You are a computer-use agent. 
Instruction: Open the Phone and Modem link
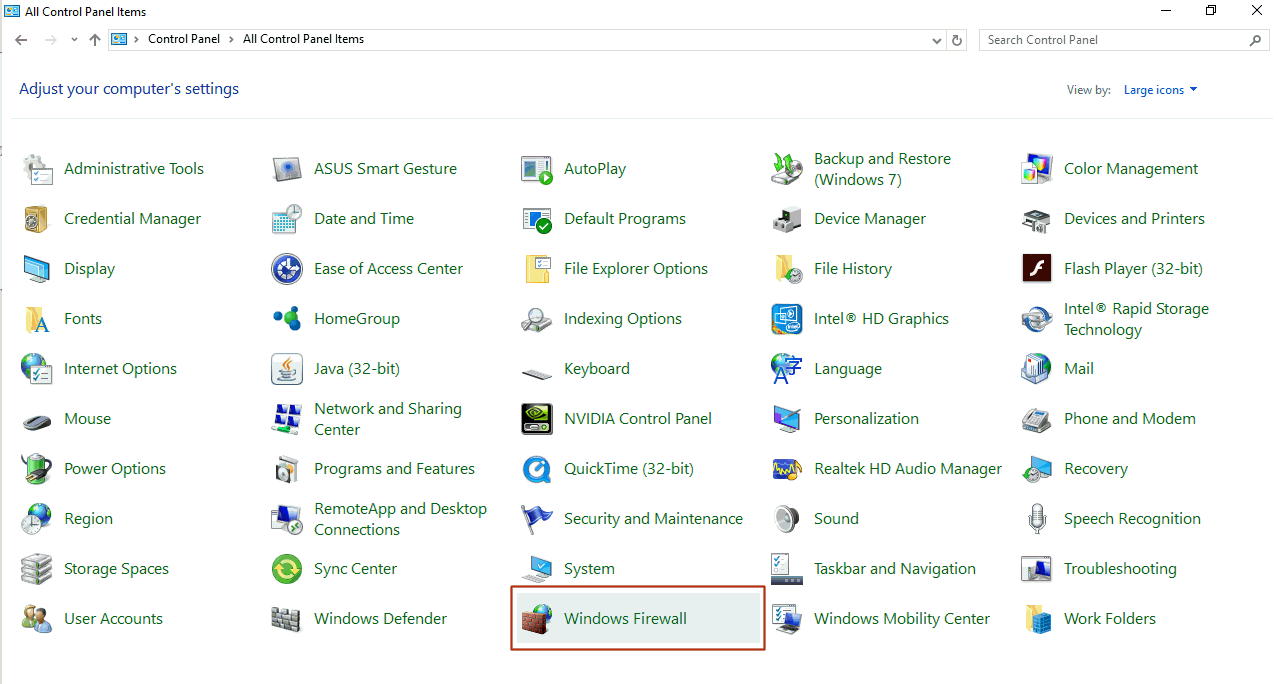pyautogui.click(x=1130, y=419)
